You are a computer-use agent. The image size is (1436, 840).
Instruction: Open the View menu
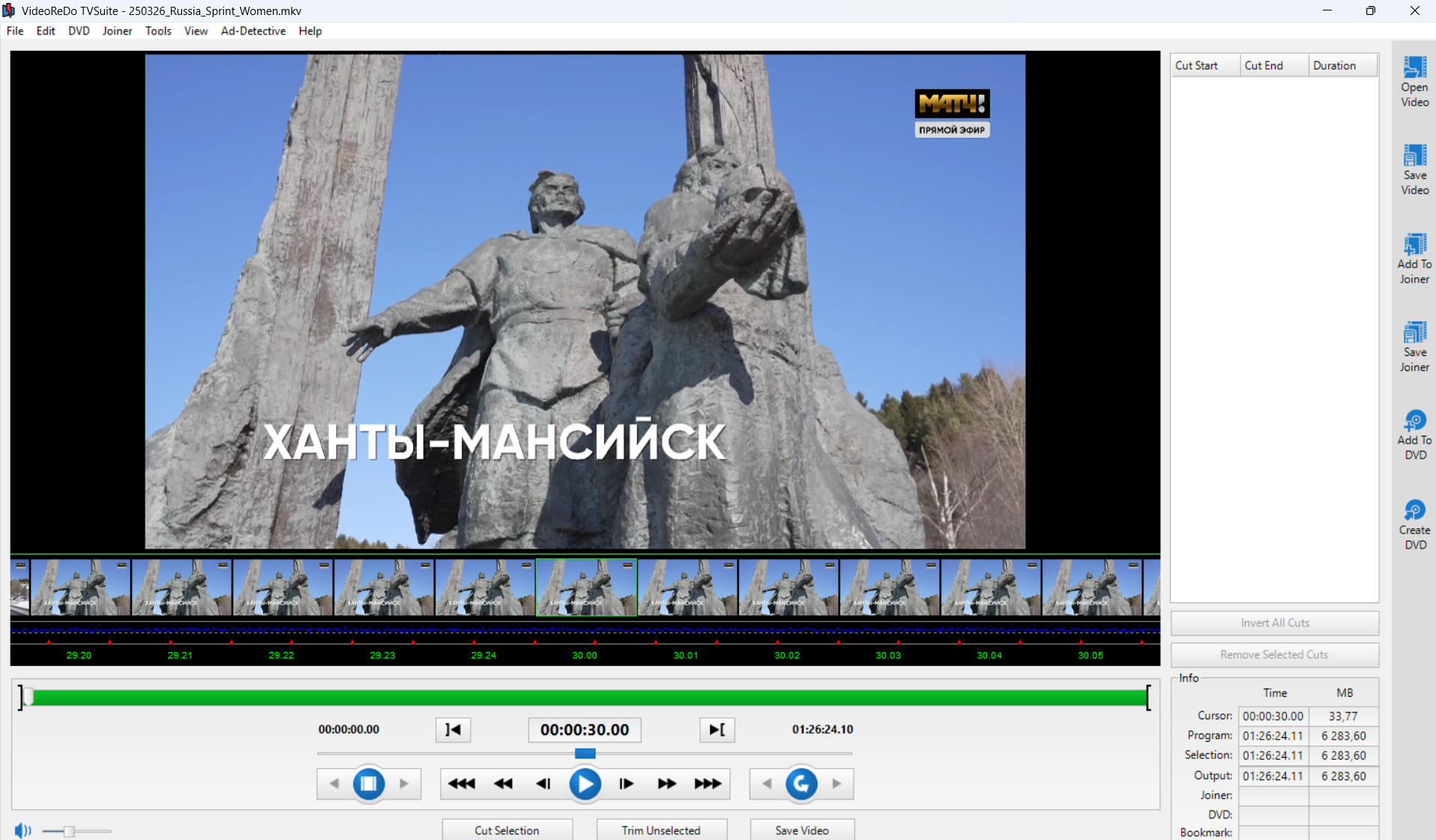196,31
